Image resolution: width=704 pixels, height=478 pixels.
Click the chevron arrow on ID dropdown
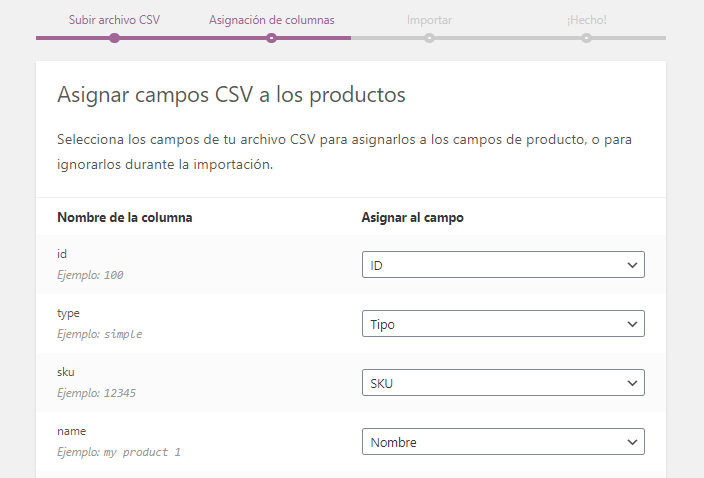coord(631,265)
